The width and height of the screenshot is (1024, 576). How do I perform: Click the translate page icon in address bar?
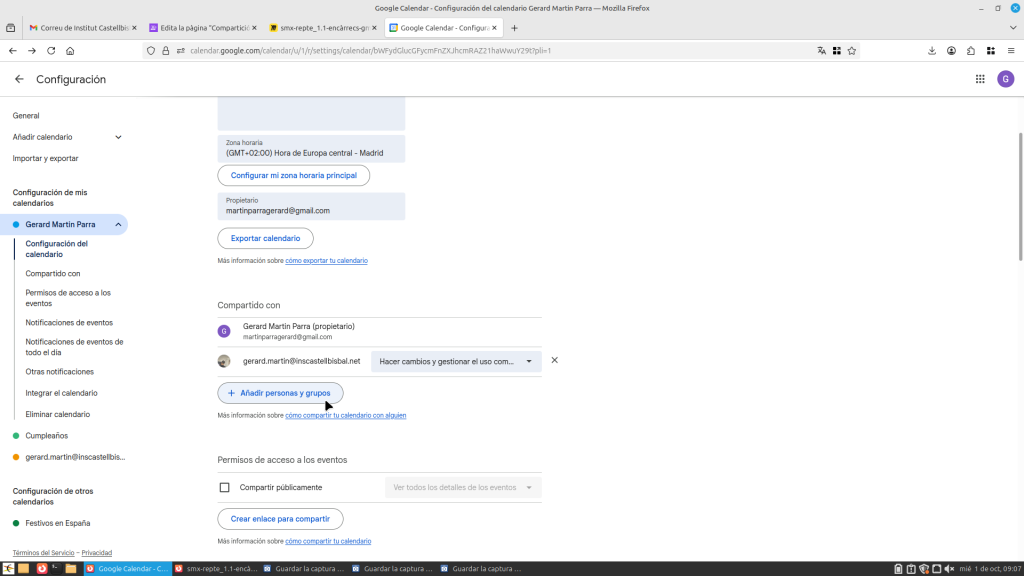click(x=822, y=51)
